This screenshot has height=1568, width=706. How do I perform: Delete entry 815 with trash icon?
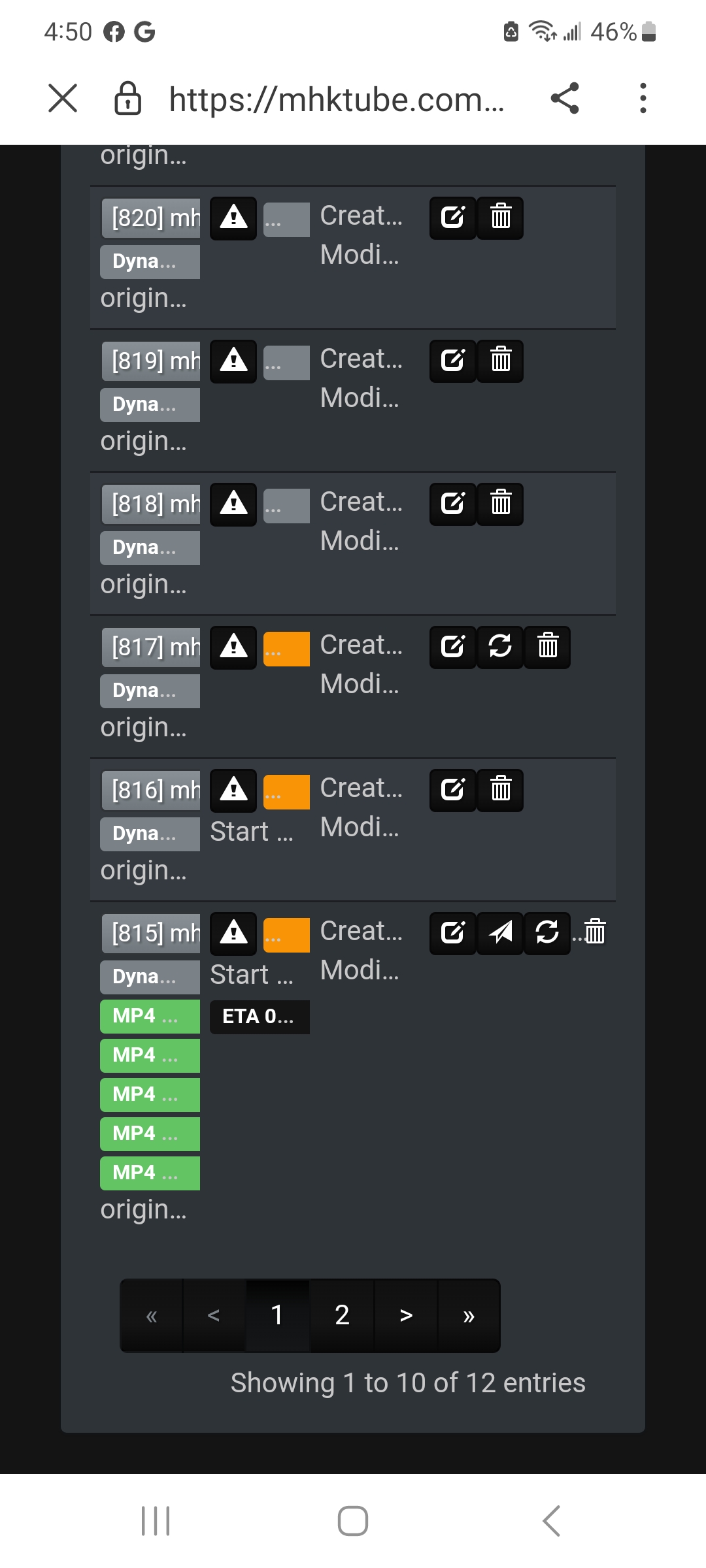click(594, 932)
